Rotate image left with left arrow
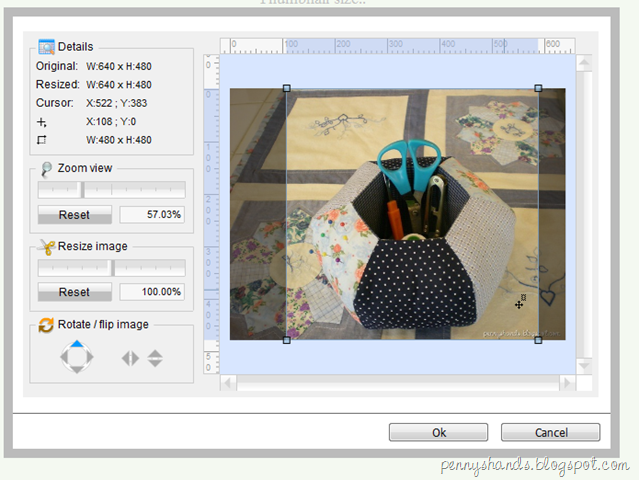The height and width of the screenshot is (480, 639). 64,357
